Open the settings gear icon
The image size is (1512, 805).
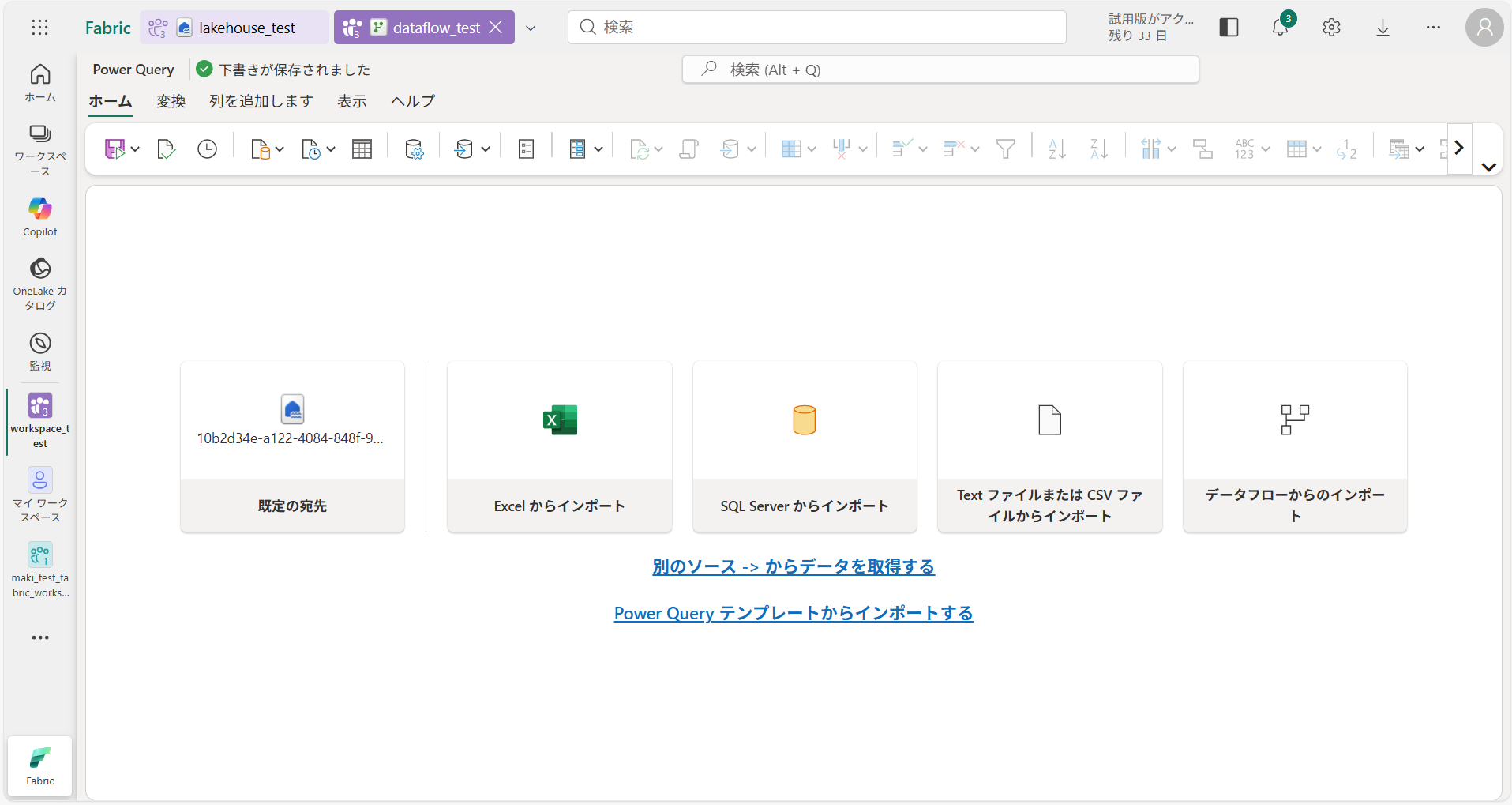pyautogui.click(x=1331, y=28)
